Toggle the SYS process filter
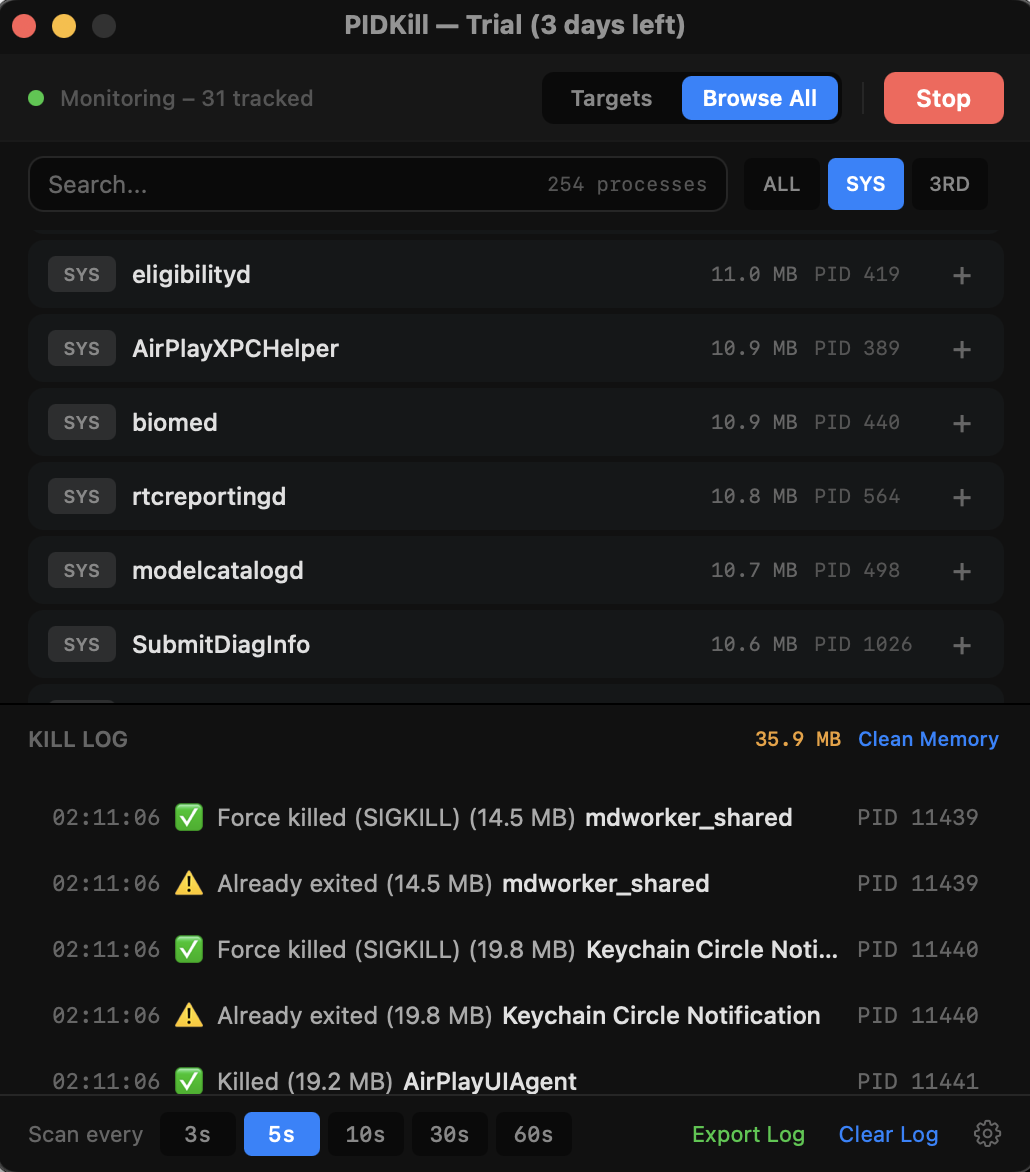Viewport: 1030px width, 1172px height. pos(865,184)
